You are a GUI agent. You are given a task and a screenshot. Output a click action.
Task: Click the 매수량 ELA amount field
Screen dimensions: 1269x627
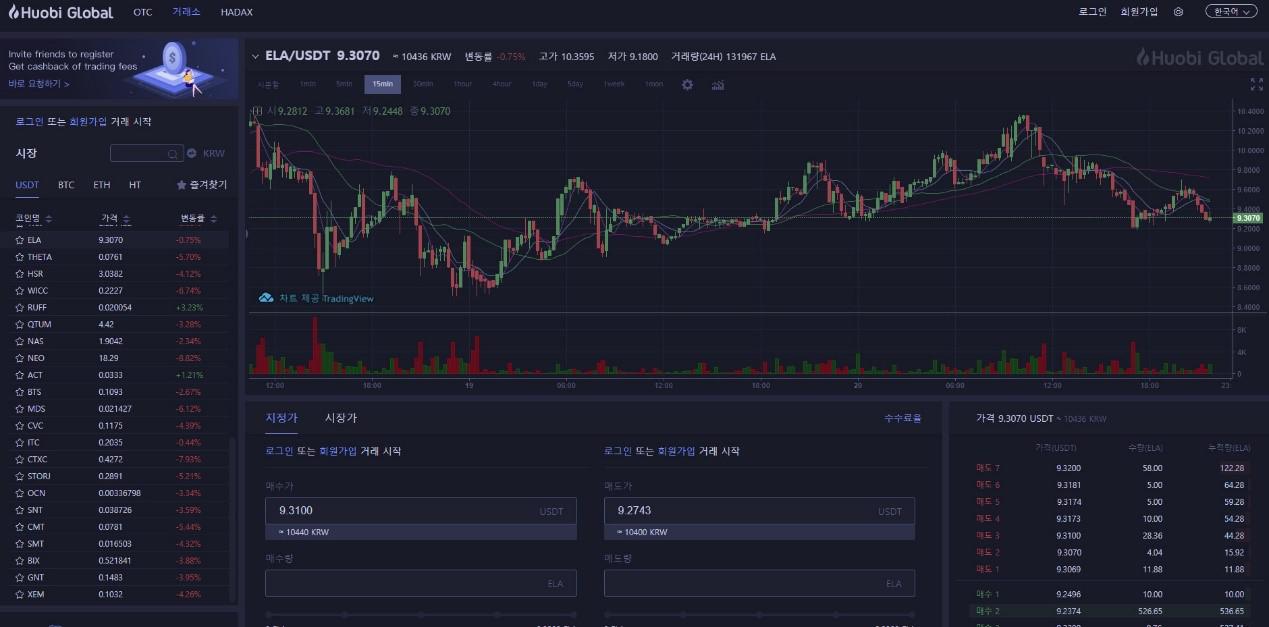coord(421,583)
